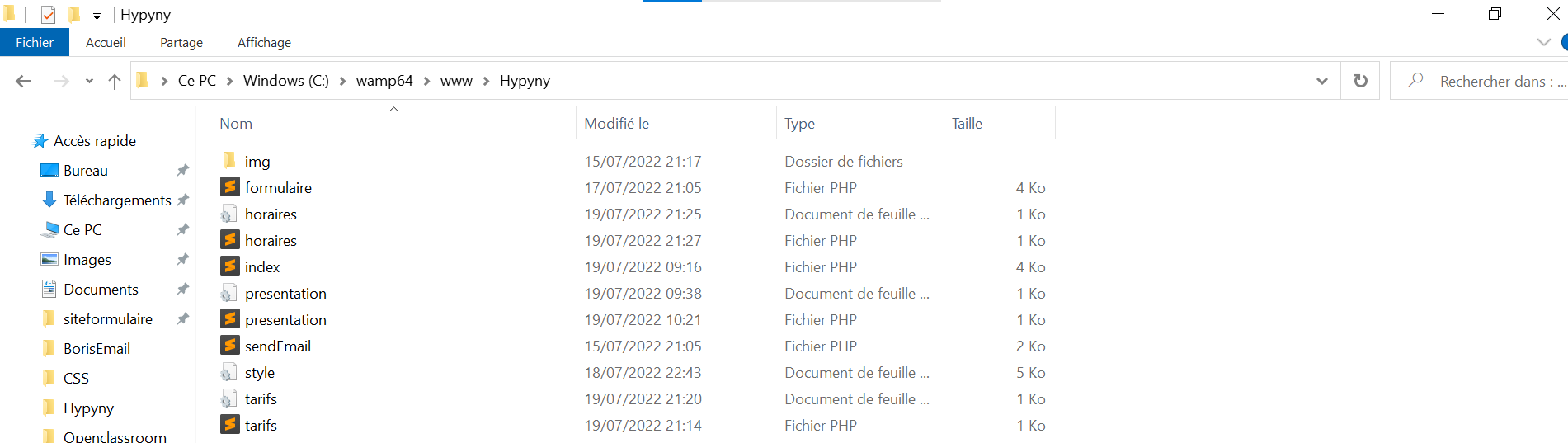Click the blue Téléchargements arrow icon
The height and width of the screenshot is (443, 1568).
(x=49, y=200)
